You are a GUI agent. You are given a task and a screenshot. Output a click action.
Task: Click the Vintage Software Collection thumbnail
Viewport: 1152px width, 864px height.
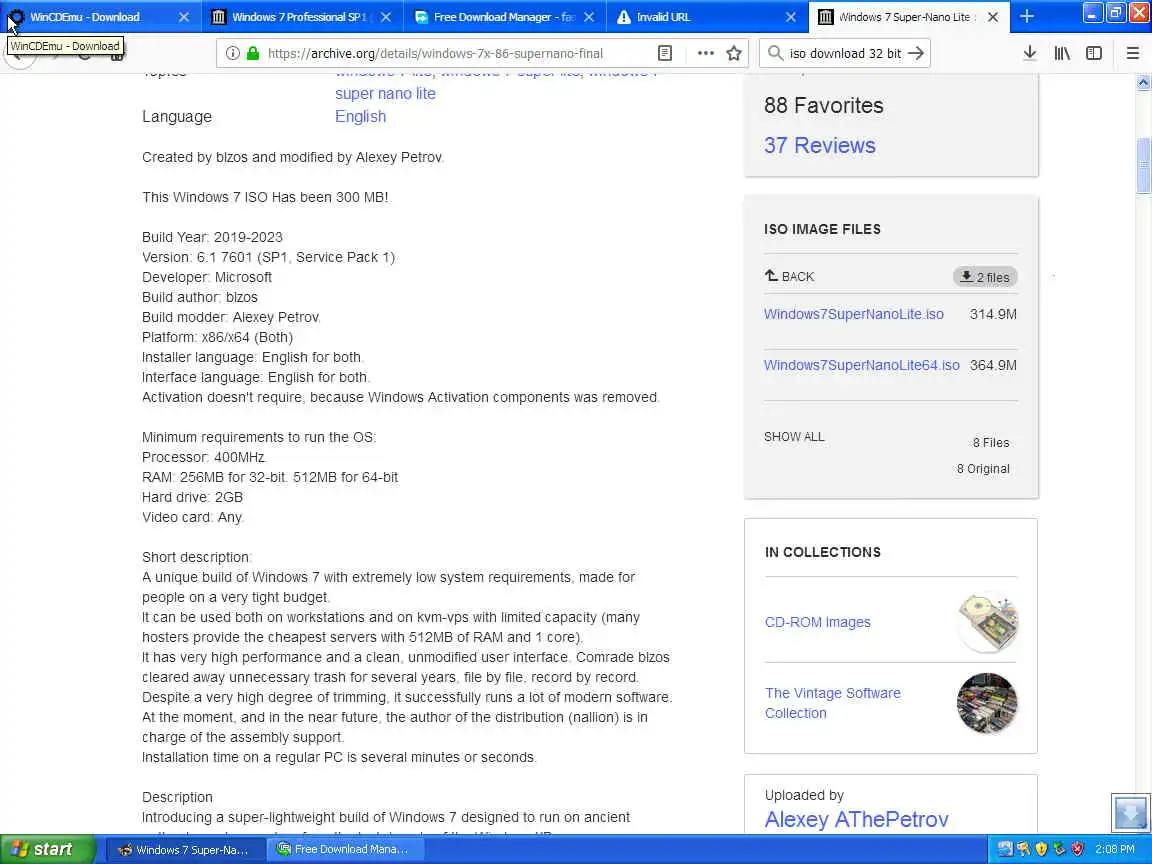click(987, 703)
